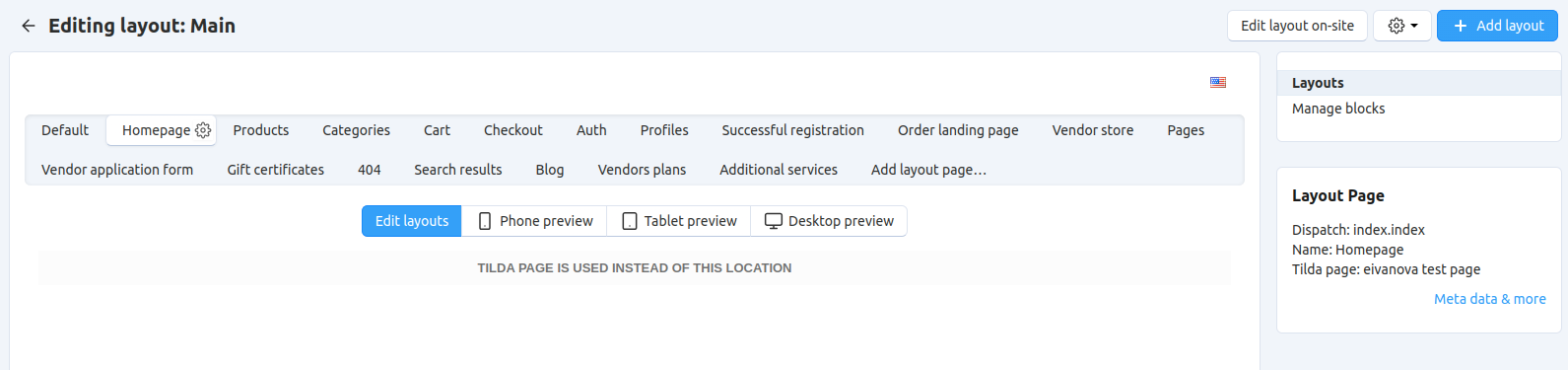Select Phone preview mode
This screenshot has width=1568, height=370.
pyautogui.click(x=535, y=221)
